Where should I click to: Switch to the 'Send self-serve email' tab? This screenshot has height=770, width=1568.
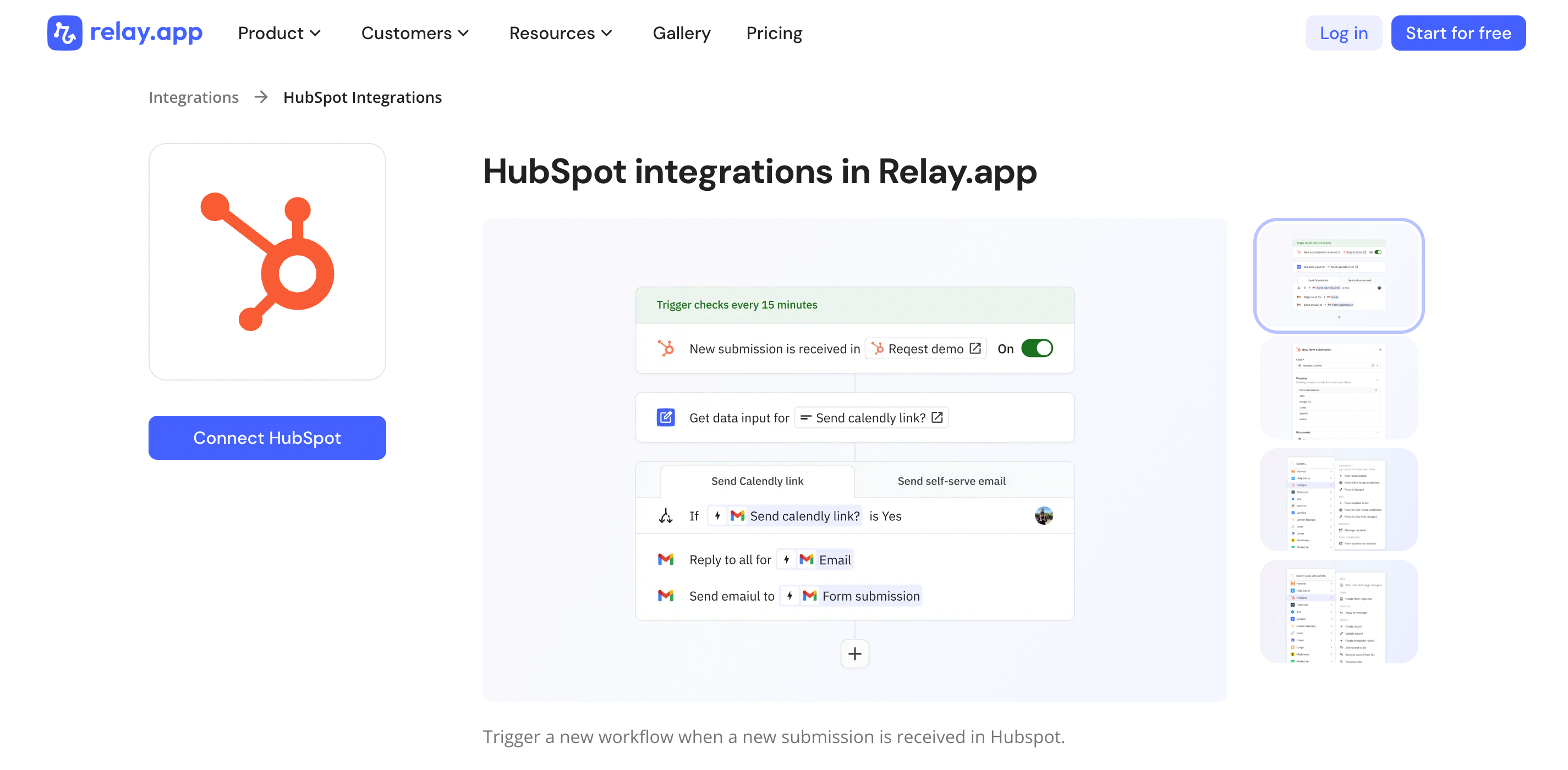pos(951,480)
